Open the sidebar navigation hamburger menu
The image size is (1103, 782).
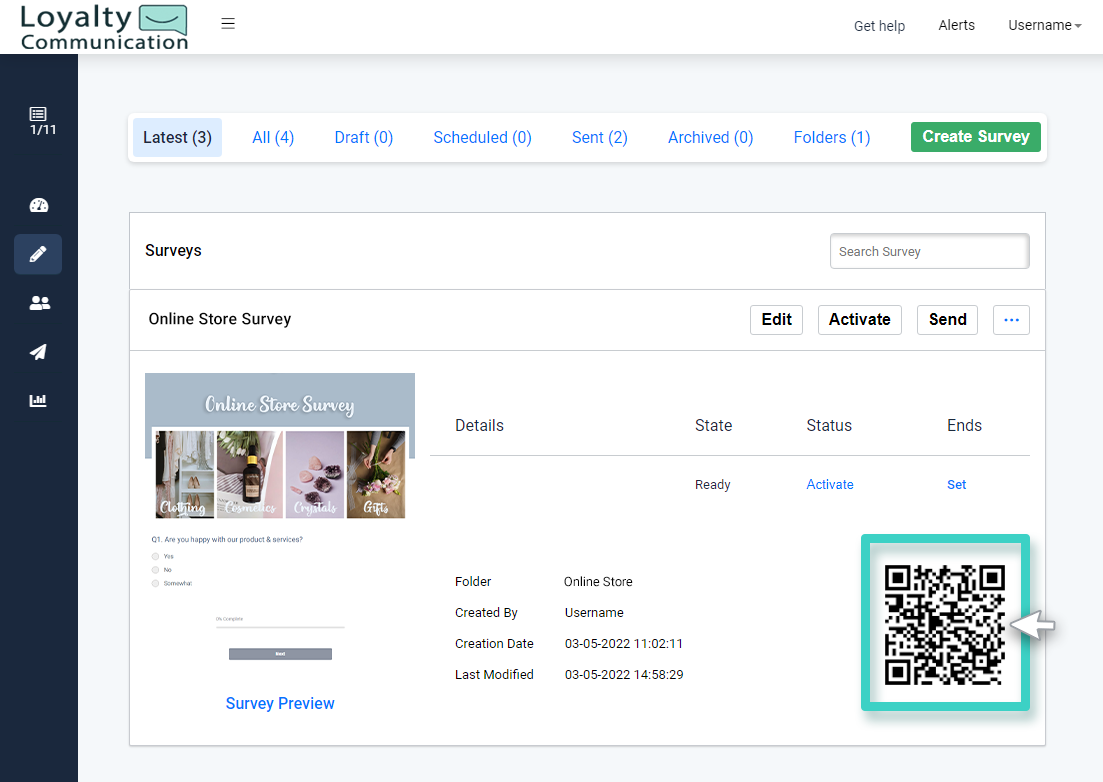pyautogui.click(x=228, y=22)
